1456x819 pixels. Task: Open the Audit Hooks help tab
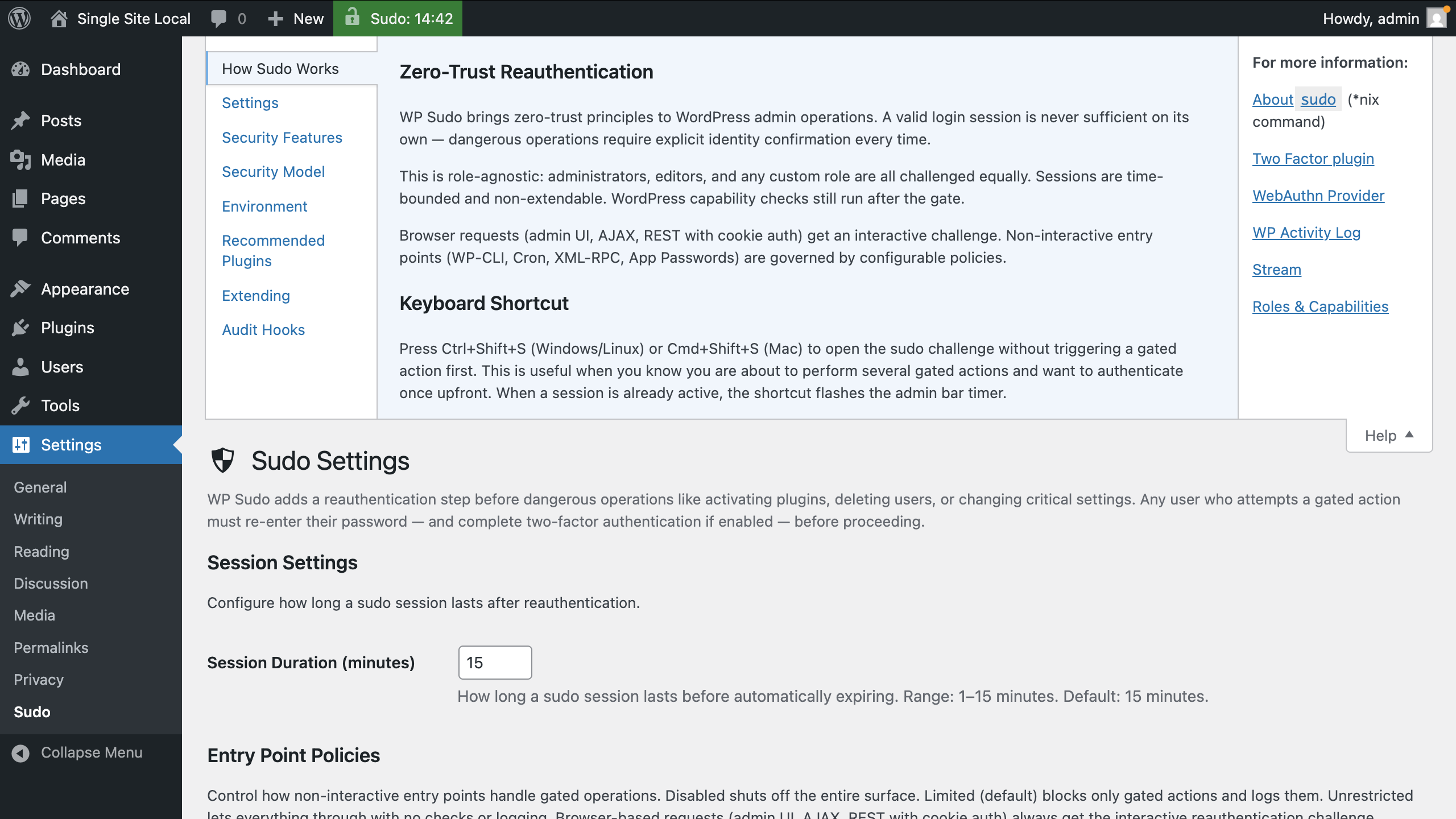click(x=263, y=330)
